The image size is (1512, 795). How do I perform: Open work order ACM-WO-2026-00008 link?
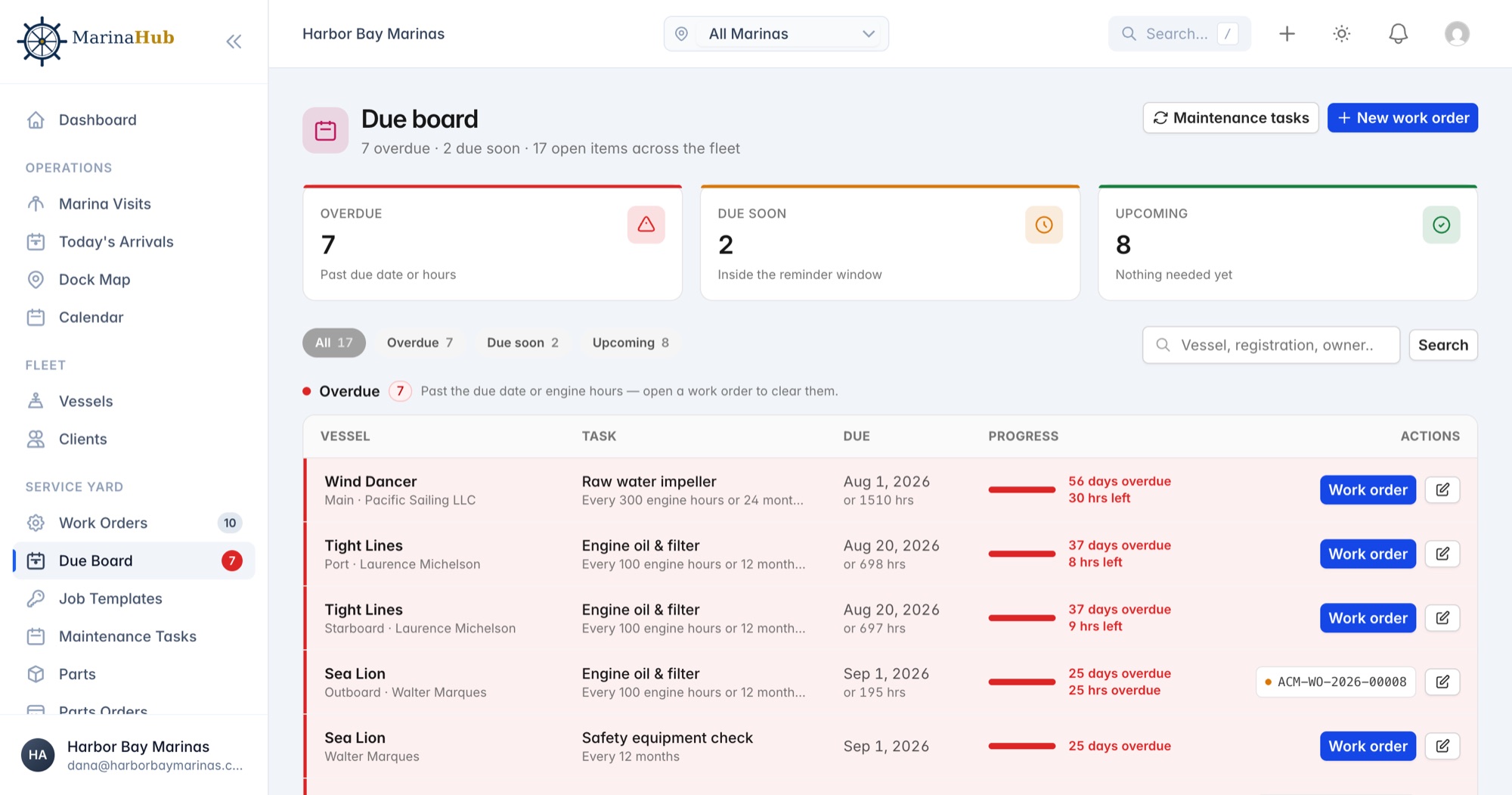(x=1335, y=682)
